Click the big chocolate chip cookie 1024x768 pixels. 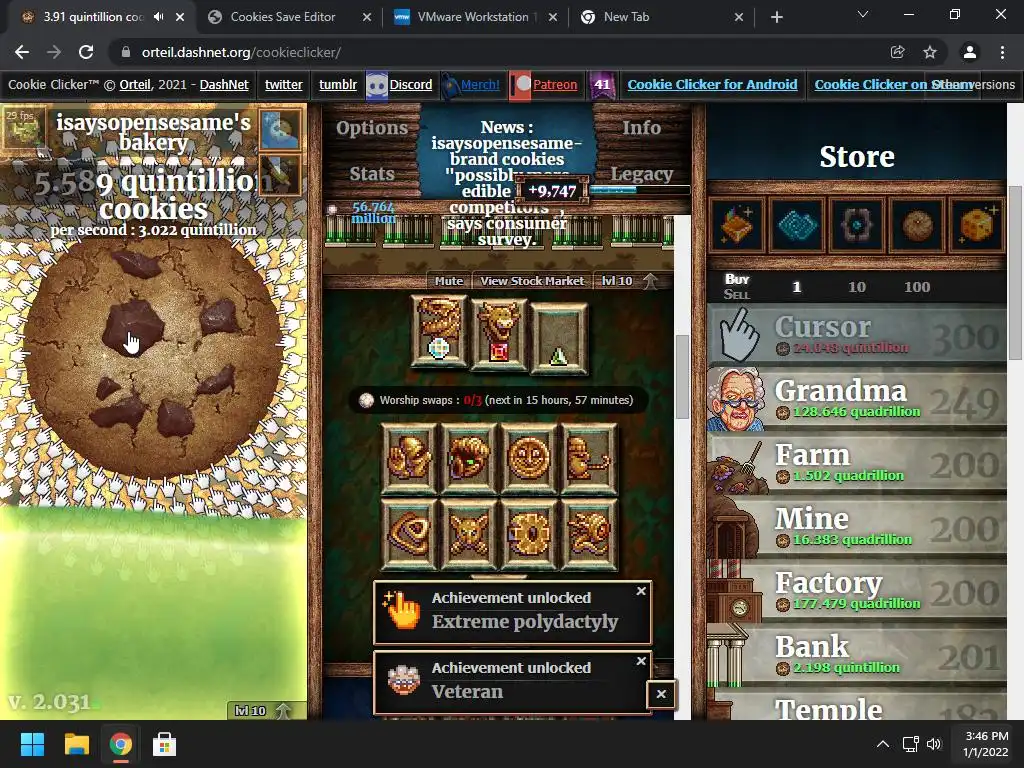(x=153, y=358)
